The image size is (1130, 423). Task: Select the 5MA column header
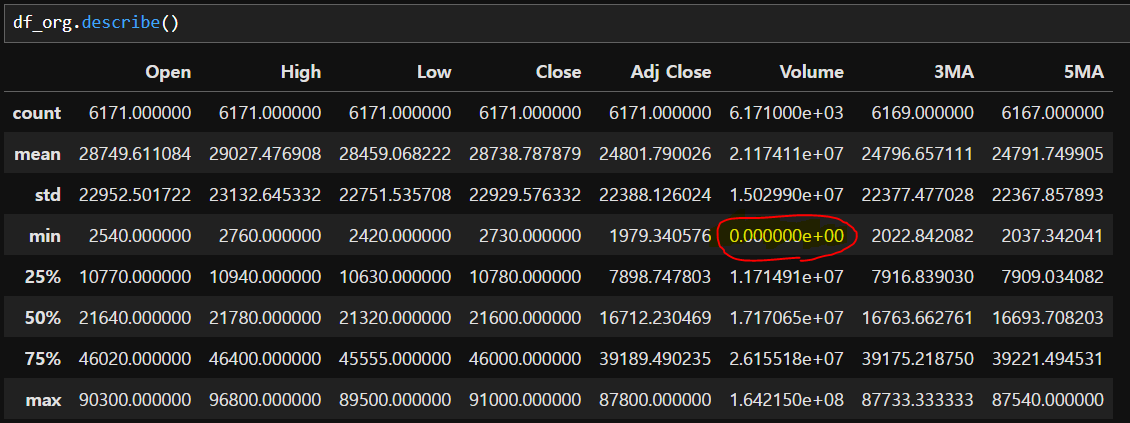tap(1083, 72)
